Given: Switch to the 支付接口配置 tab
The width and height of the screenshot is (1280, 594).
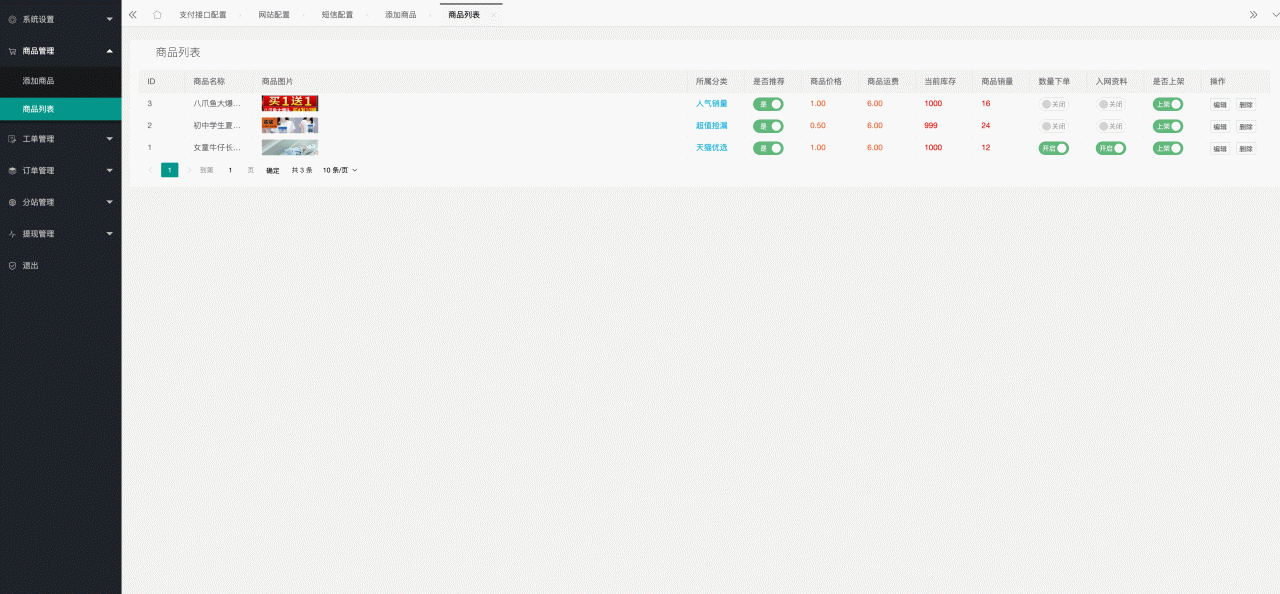Looking at the screenshot, I should 203,15.
